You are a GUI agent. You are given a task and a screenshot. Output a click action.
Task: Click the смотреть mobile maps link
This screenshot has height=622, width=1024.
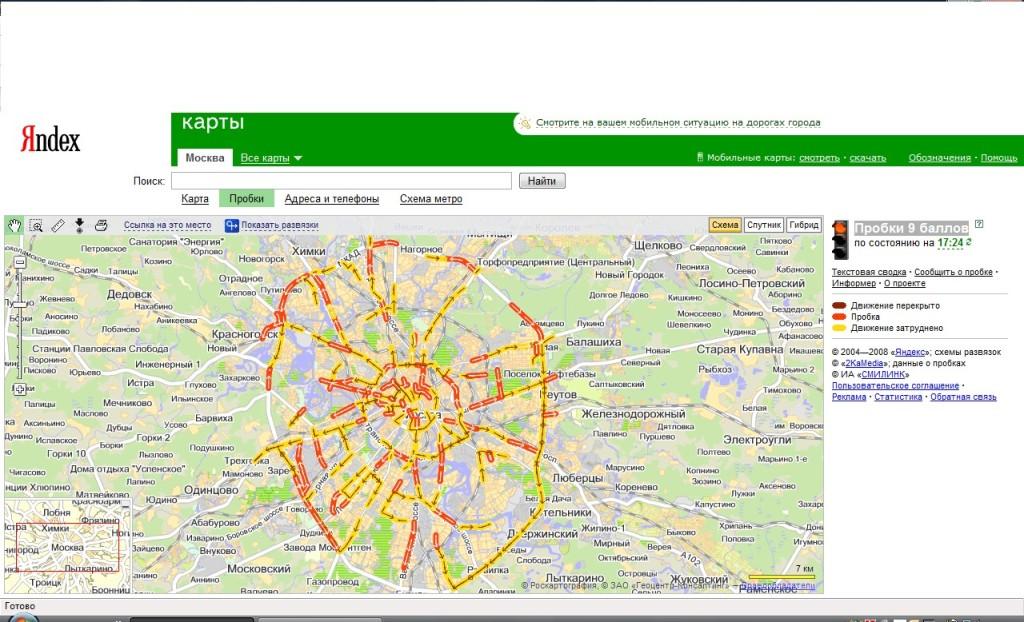click(x=820, y=157)
